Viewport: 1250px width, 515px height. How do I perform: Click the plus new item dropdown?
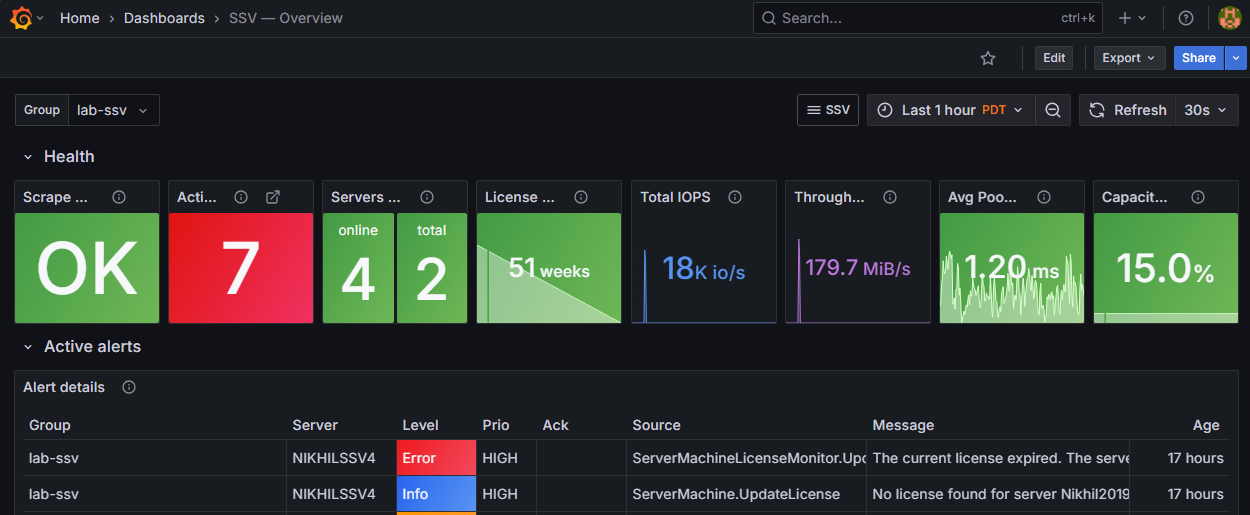[1132, 18]
